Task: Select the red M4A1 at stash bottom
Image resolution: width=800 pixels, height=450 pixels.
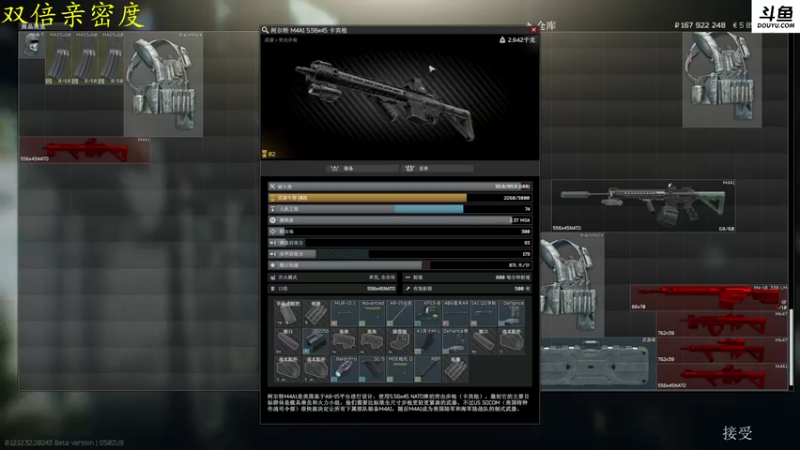Action: click(722, 377)
